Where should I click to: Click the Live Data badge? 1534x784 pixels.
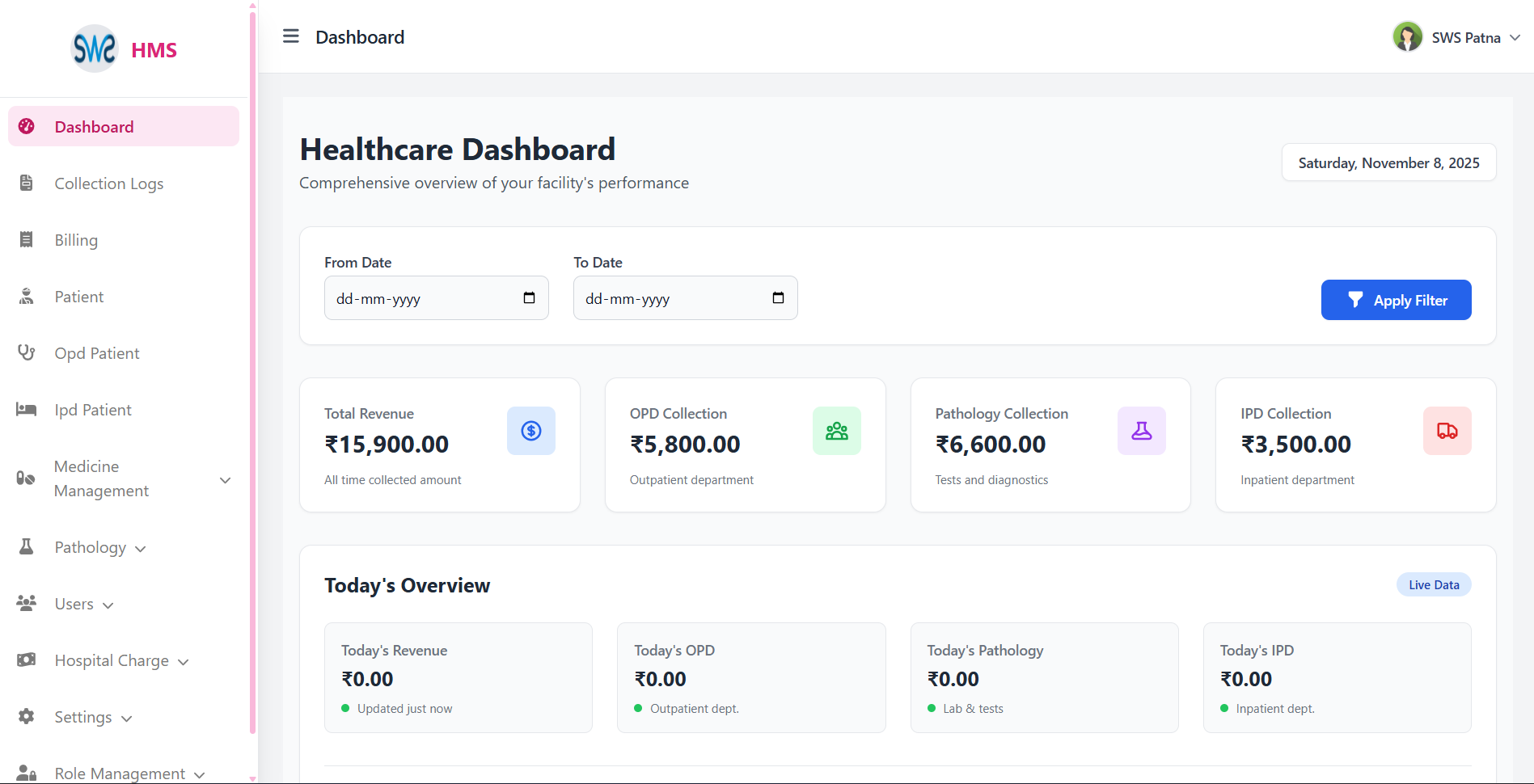tap(1433, 585)
